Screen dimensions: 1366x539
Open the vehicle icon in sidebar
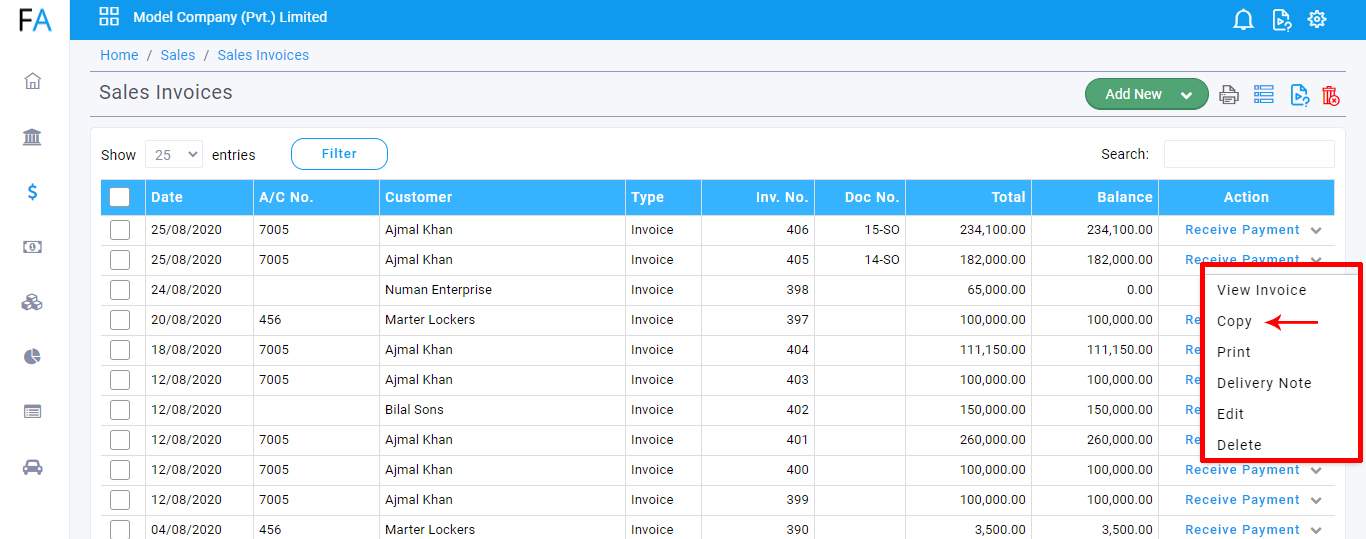[32, 466]
